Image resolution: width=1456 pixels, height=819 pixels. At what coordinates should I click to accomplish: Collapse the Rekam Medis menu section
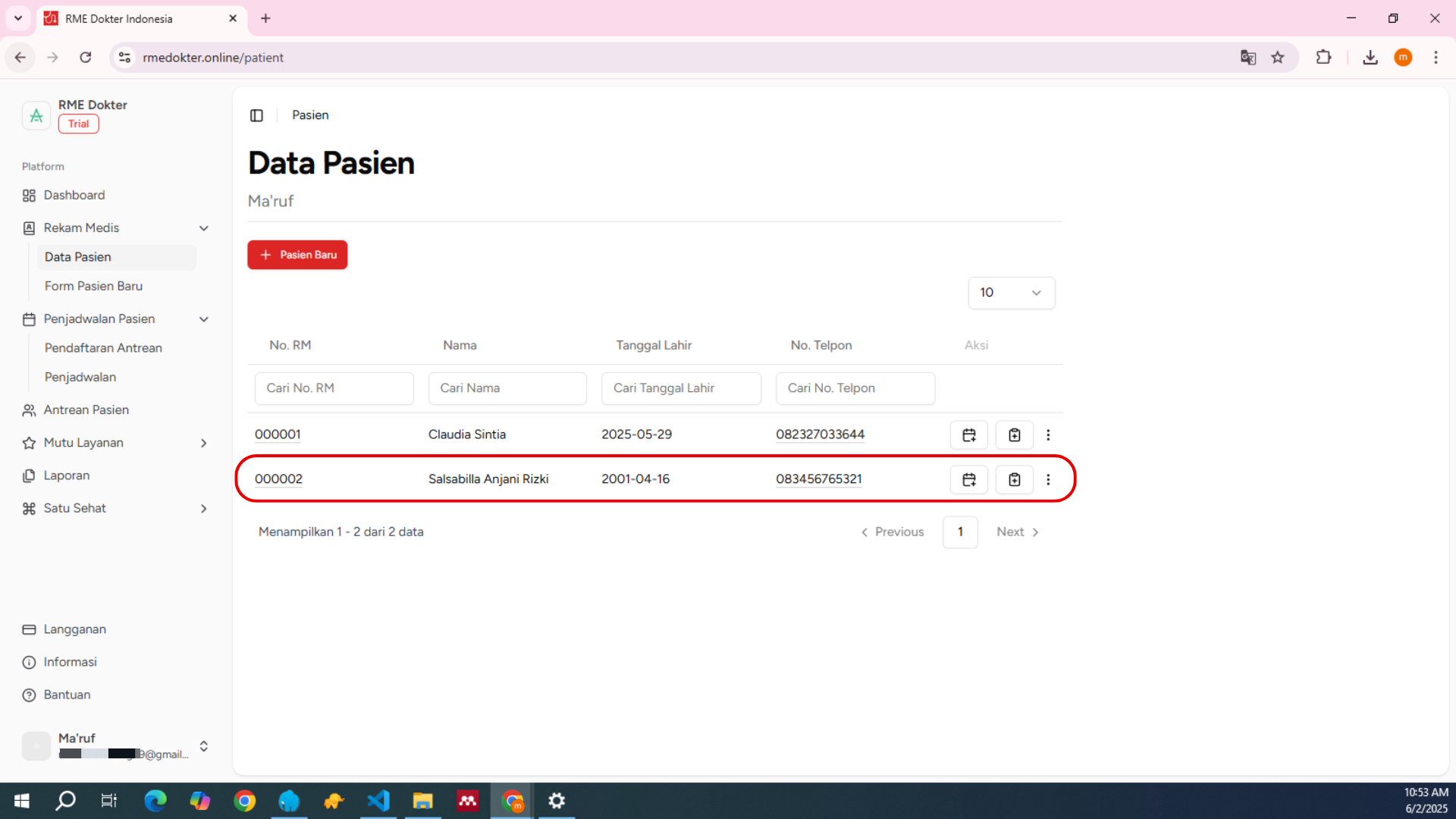pos(203,228)
